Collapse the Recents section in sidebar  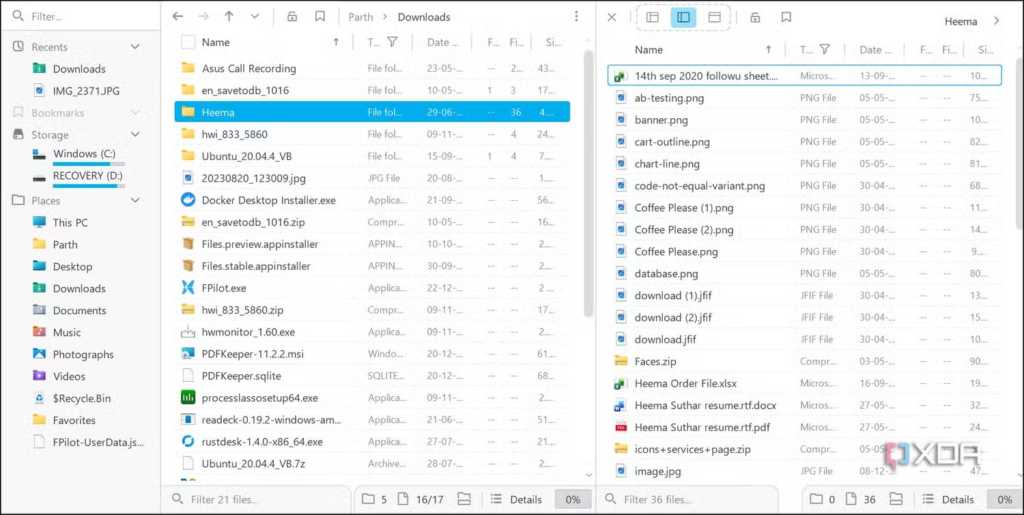[135, 47]
